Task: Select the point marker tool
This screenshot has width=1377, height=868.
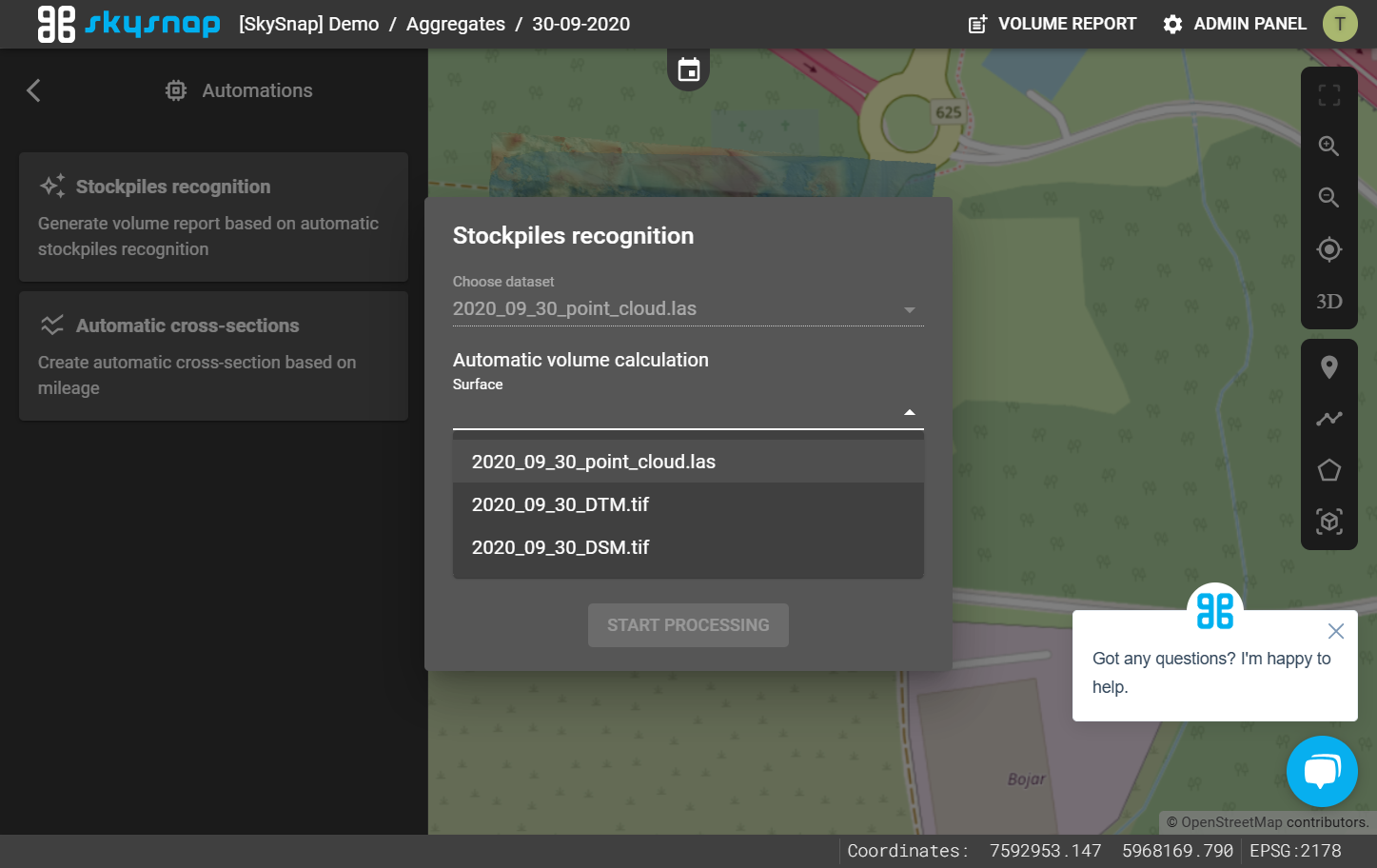Action: coord(1329,367)
